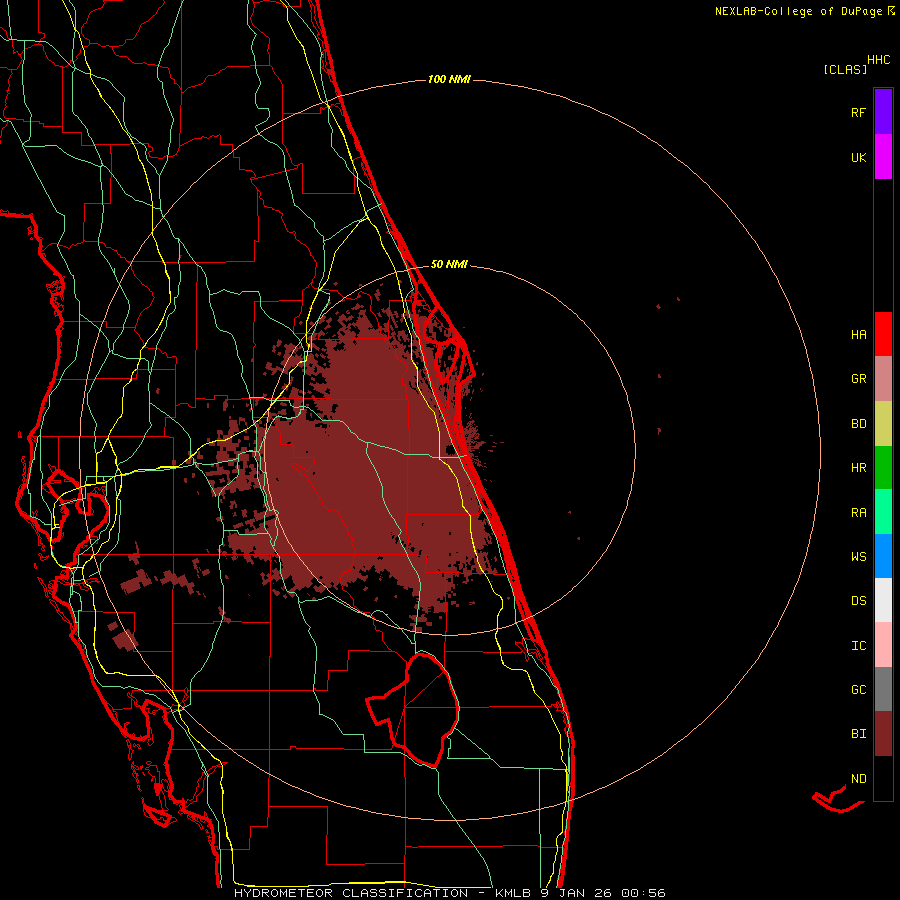Click the 'ND' legend label
900x900 pixels.
point(858,779)
